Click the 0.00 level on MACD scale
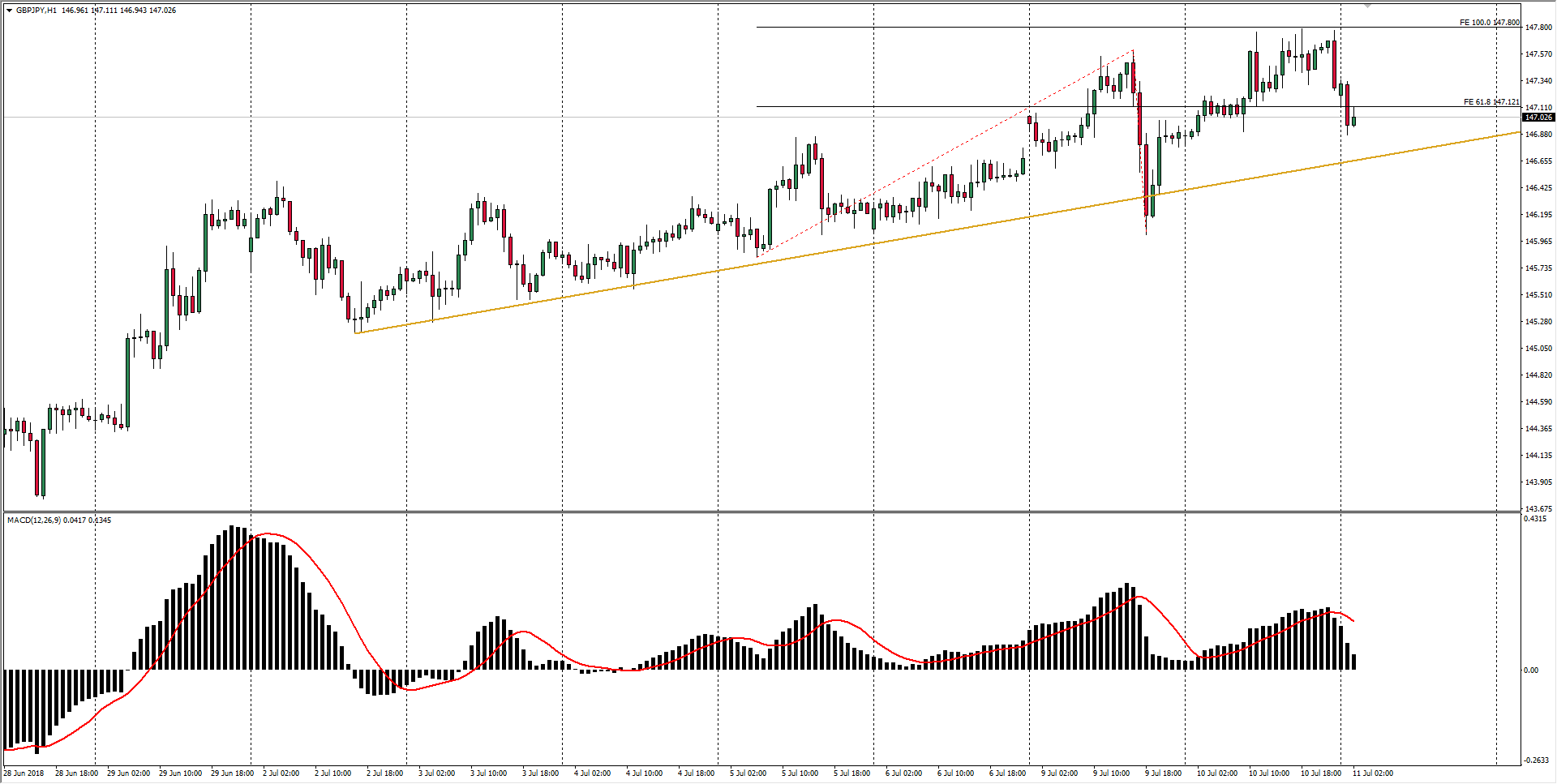This screenshot has width=1557, height=784. click(1530, 670)
